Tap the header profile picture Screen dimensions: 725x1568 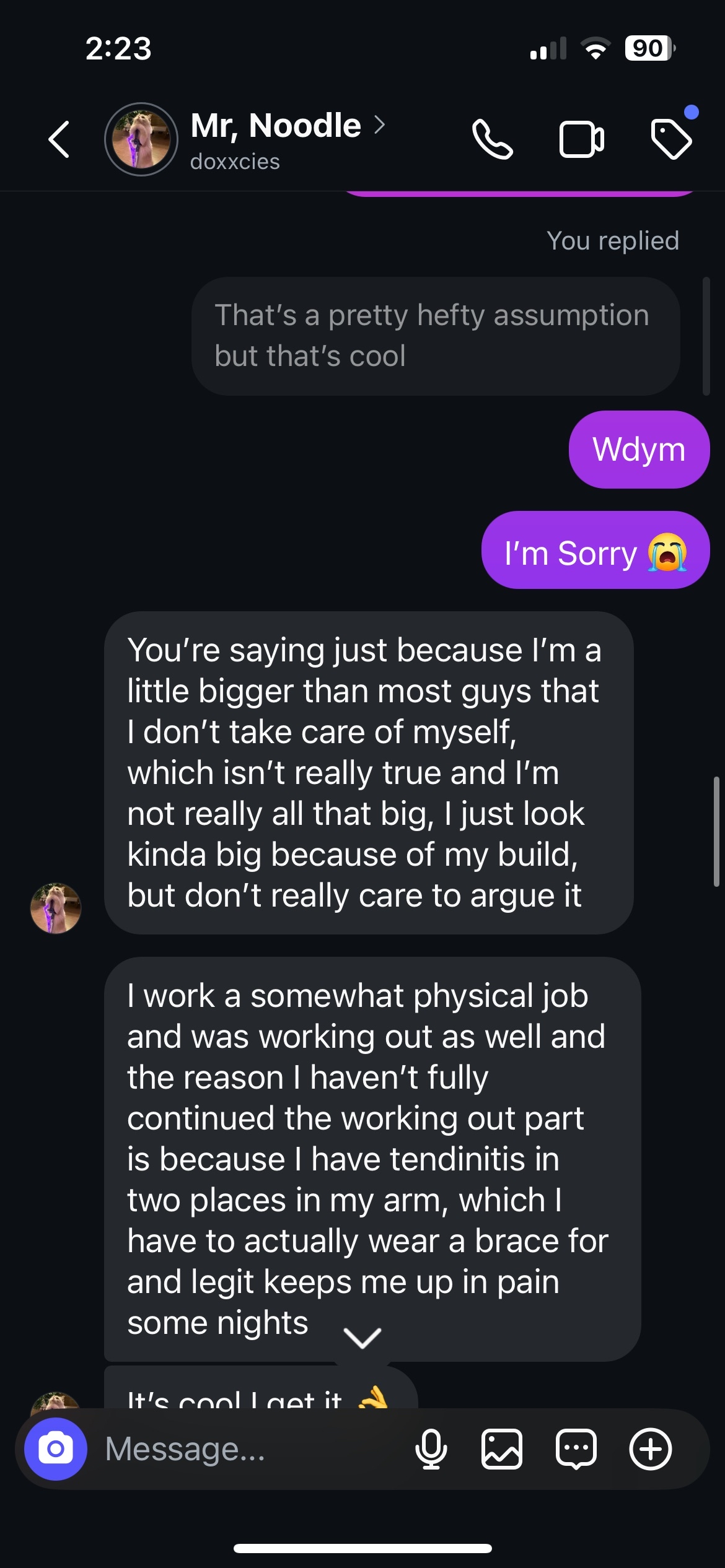pyautogui.click(x=141, y=139)
